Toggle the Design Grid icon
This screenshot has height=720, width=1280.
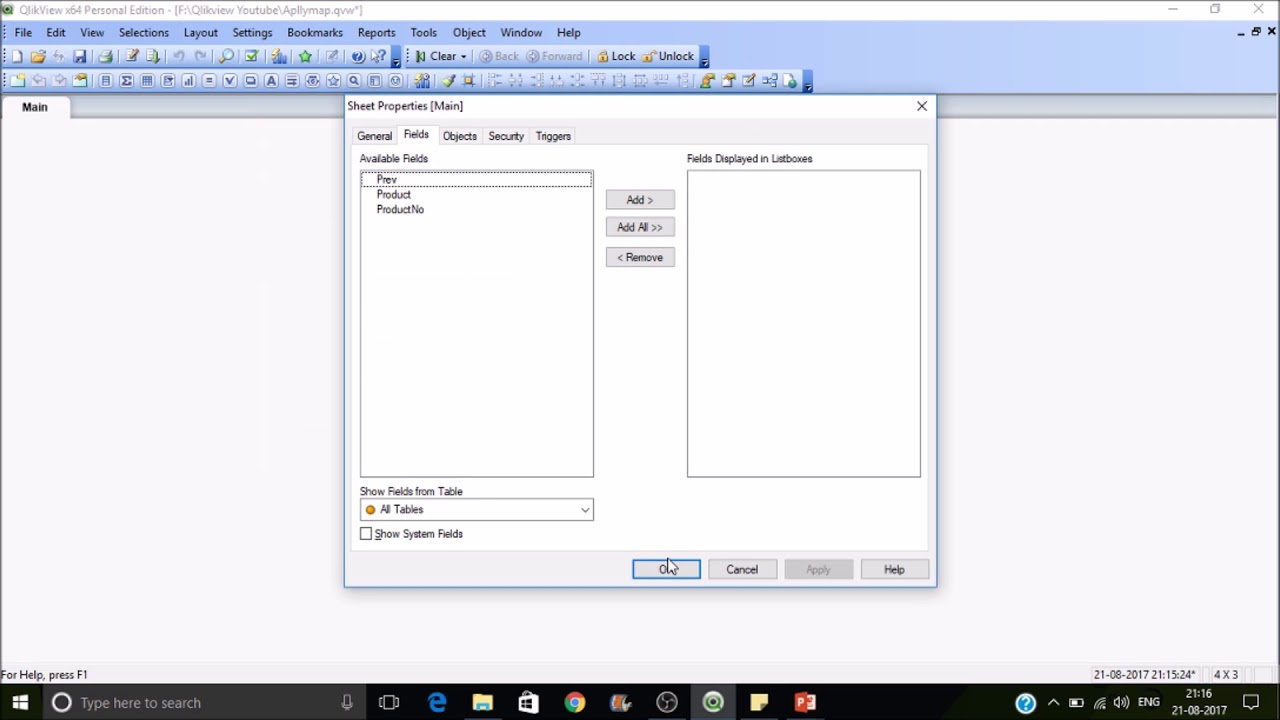pyautogui.click(x=468, y=81)
